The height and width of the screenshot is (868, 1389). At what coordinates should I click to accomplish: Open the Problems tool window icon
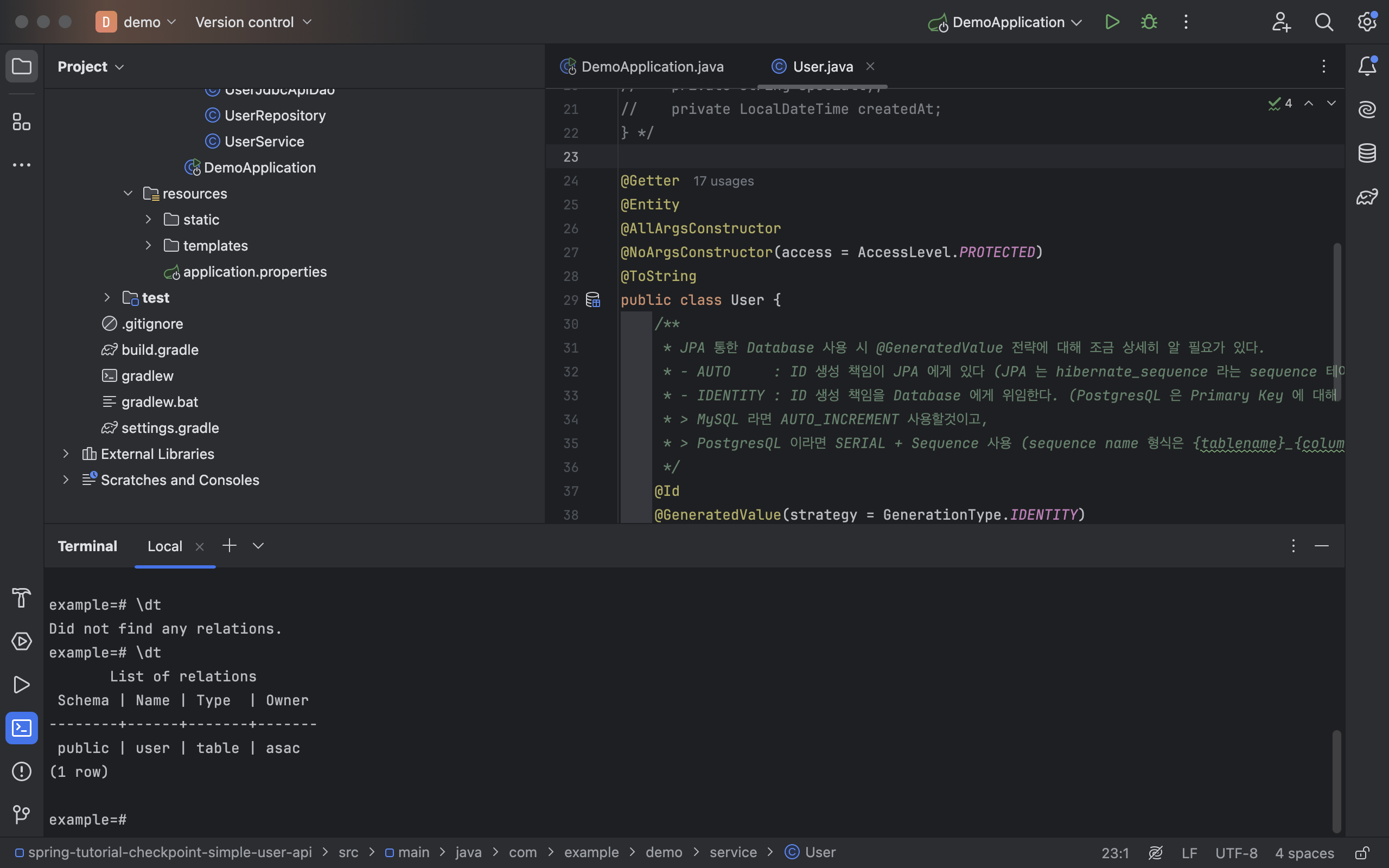pos(21,771)
